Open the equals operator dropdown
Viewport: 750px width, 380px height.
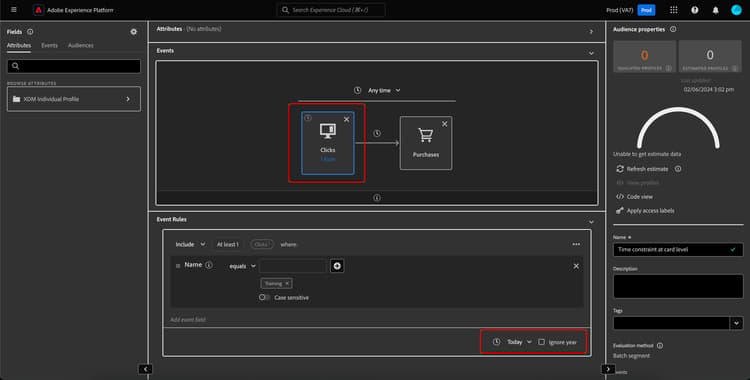[x=243, y=266]
